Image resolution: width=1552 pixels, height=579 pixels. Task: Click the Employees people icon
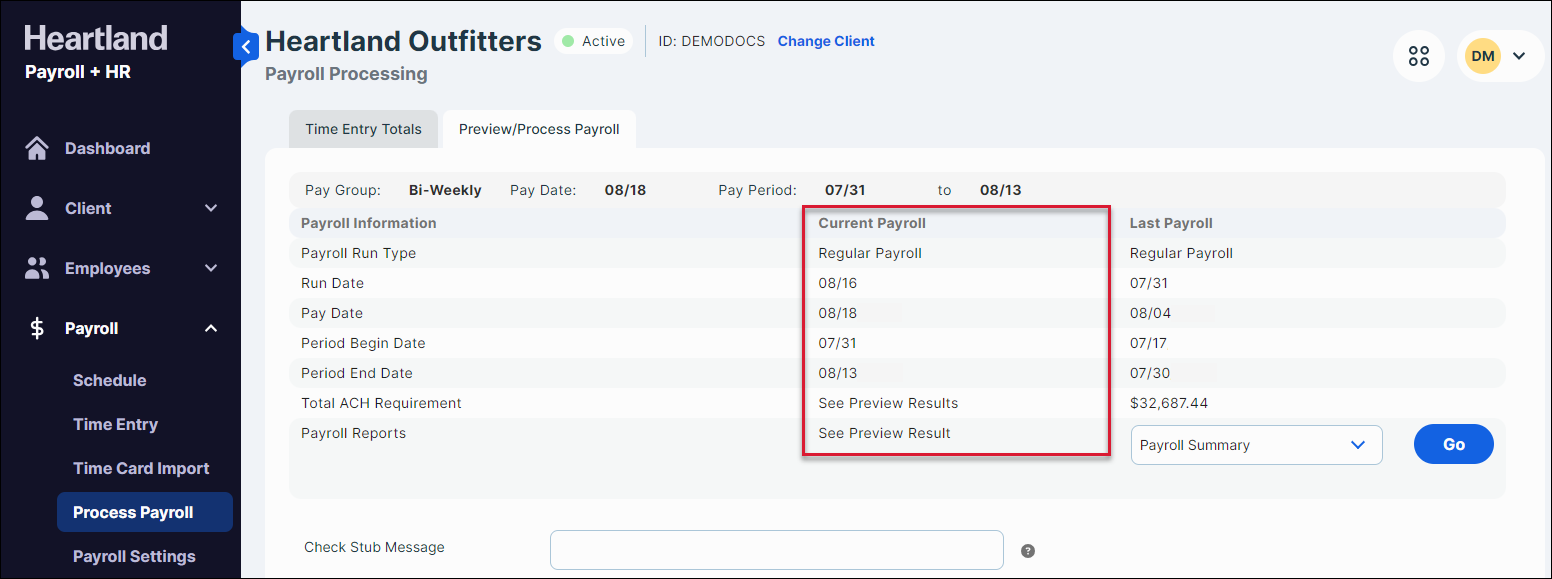(x=37, y=268)
